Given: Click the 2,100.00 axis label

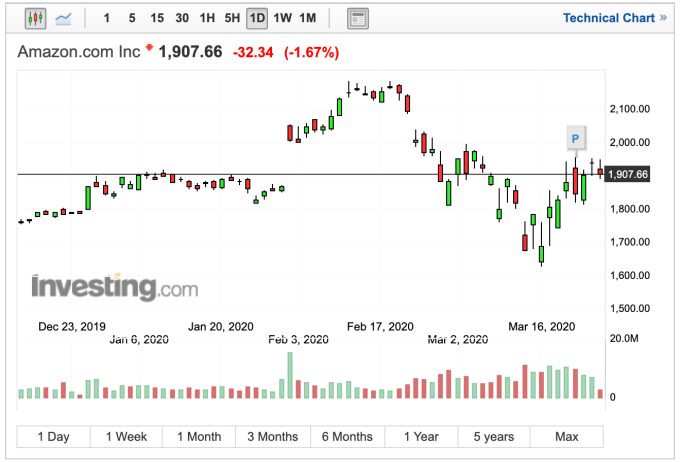Looking at the screenshot, I should pos(630,109).
